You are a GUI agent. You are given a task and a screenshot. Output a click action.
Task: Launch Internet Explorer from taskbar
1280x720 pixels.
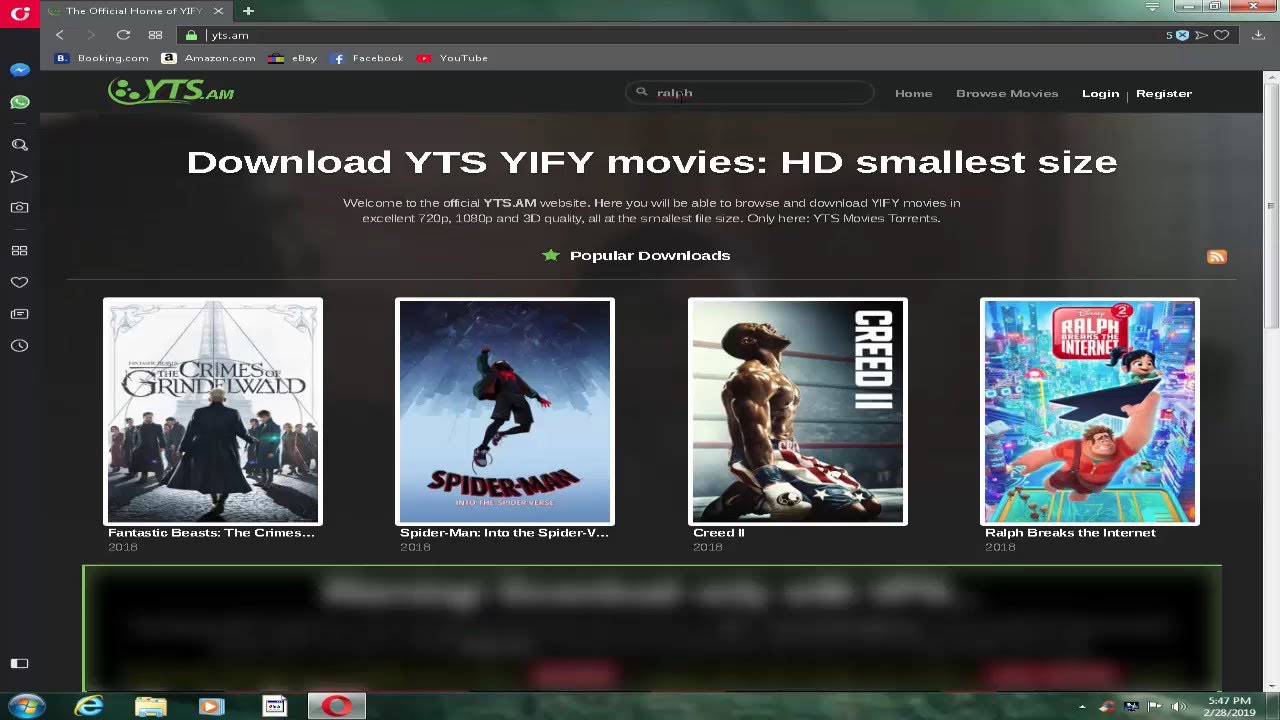click(x=89, y=707)
